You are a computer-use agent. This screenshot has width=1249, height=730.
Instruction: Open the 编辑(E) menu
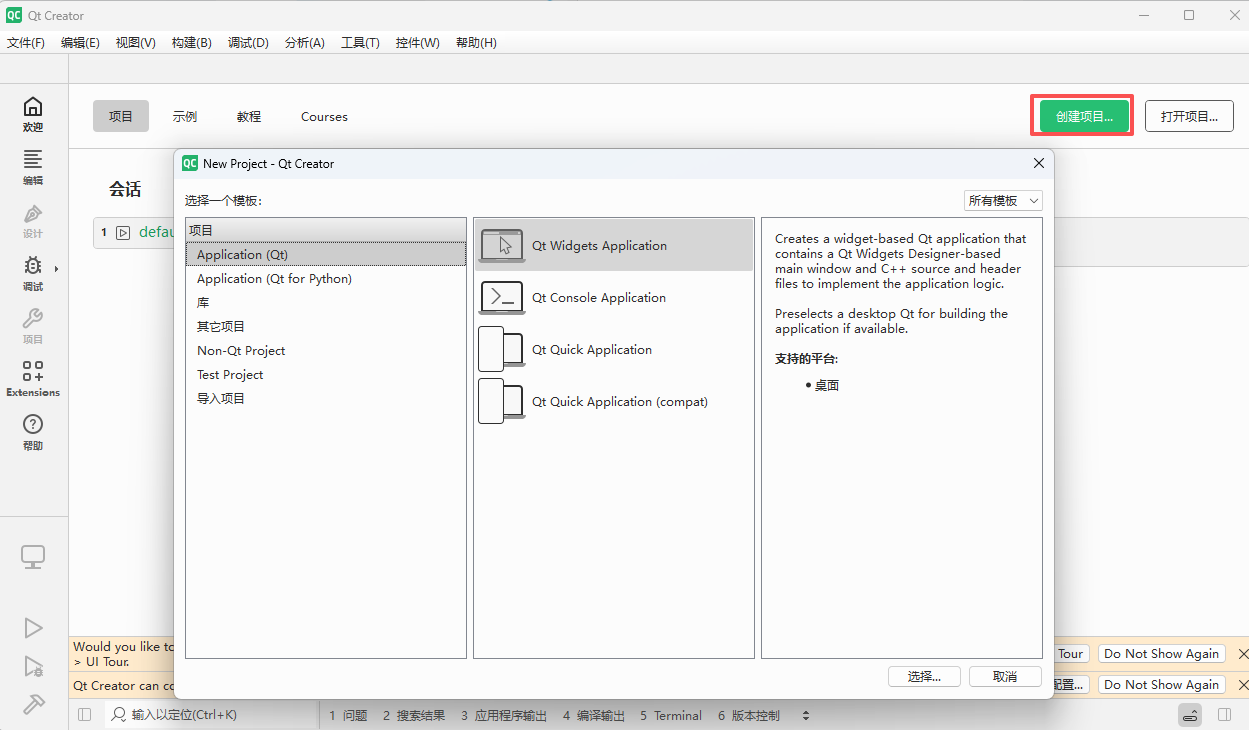coord(80,43)
